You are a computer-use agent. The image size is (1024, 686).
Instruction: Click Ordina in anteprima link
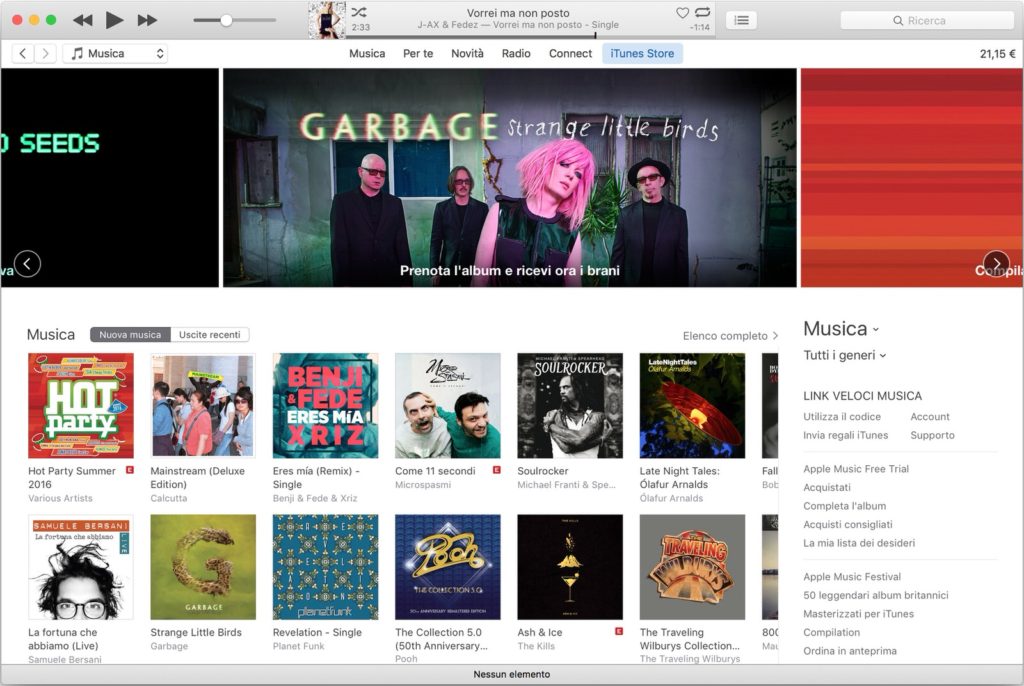tap(850, 651)
